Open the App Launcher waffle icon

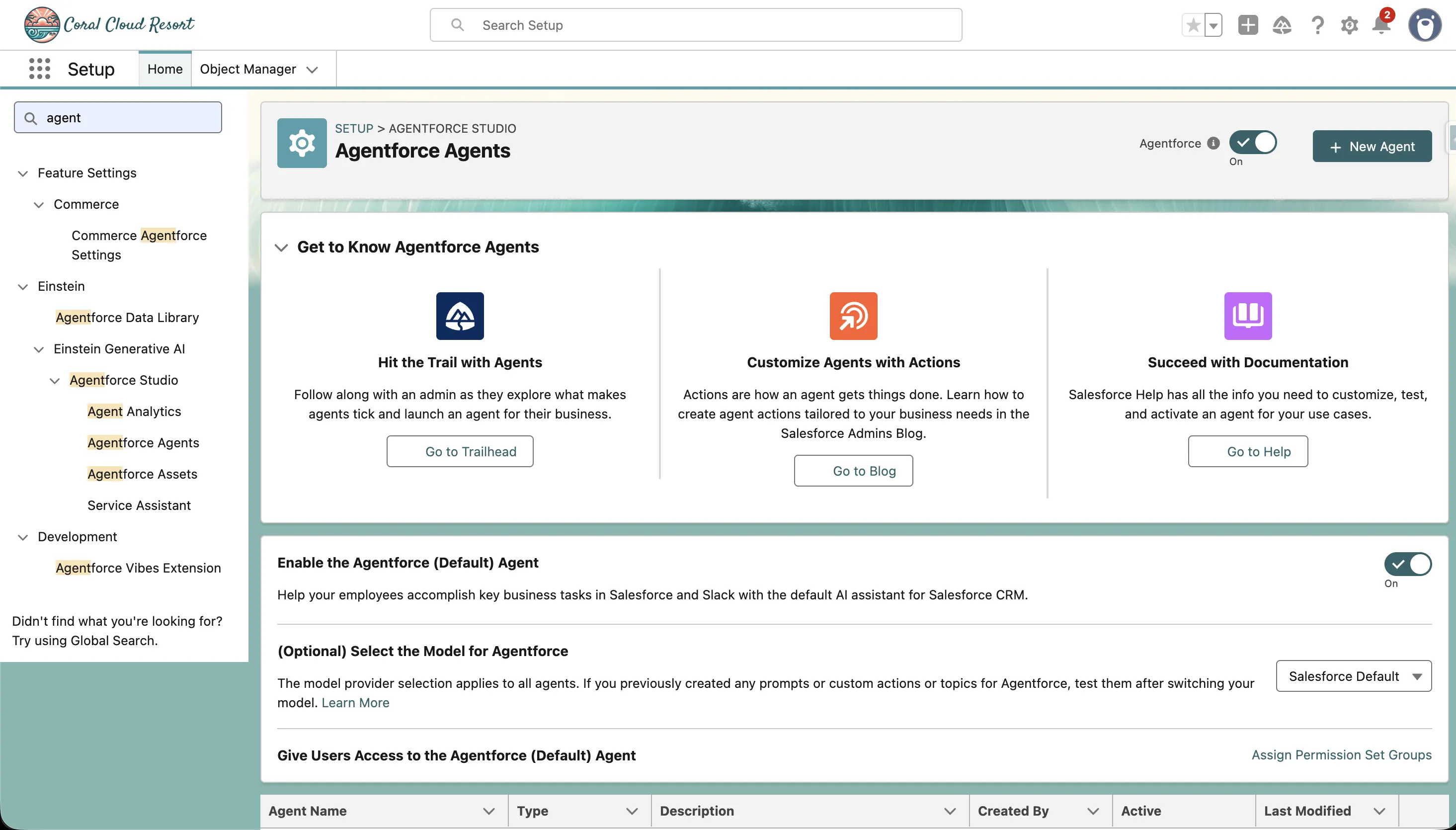click(x=39, y=69)
